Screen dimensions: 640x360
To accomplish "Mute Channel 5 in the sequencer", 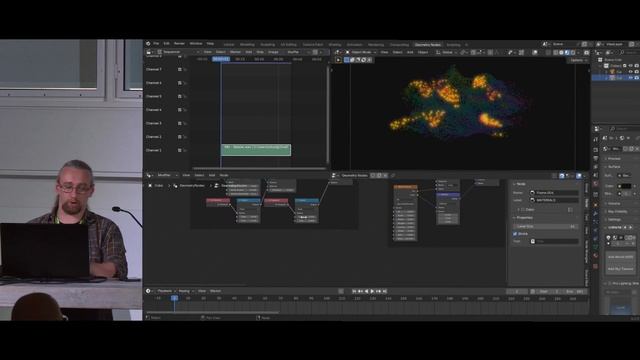I will tap(180, 96).
